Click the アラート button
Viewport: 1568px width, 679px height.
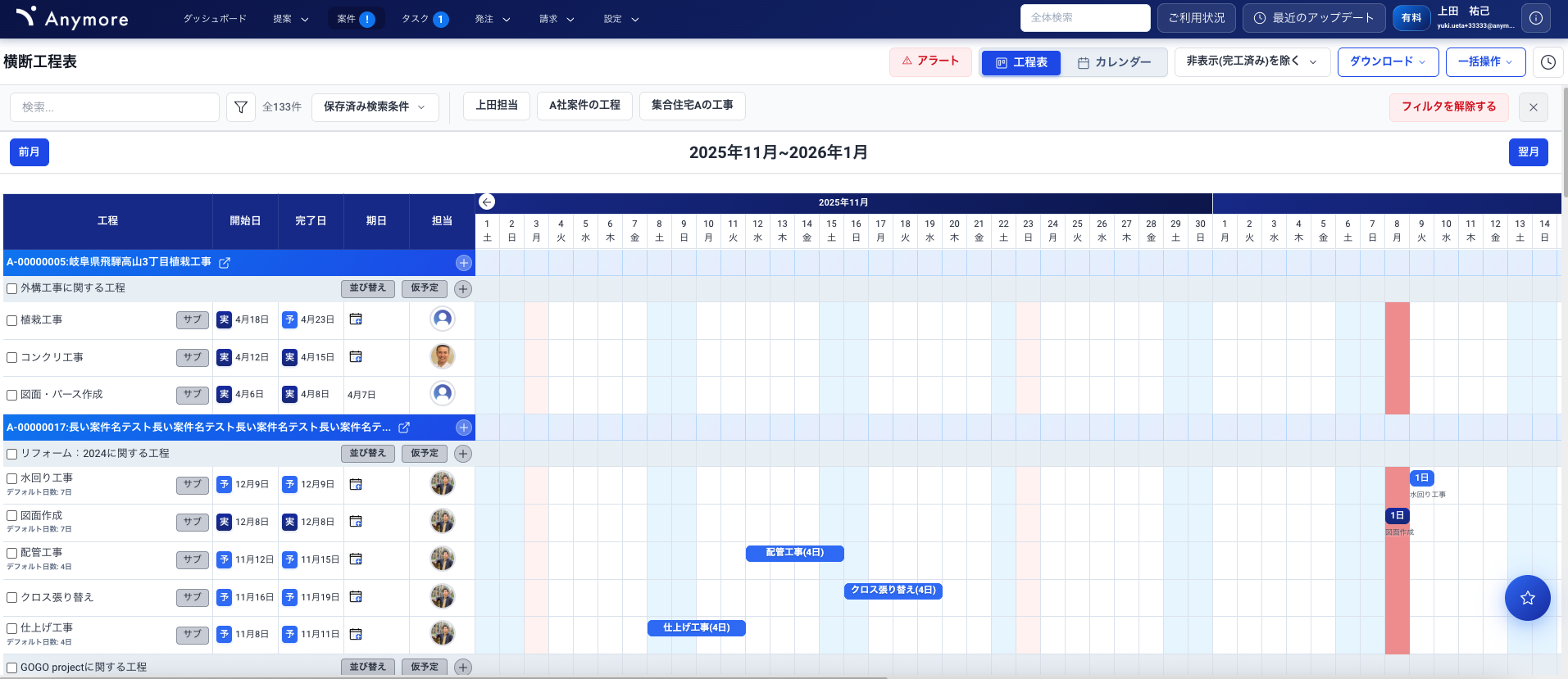(930, 61)
